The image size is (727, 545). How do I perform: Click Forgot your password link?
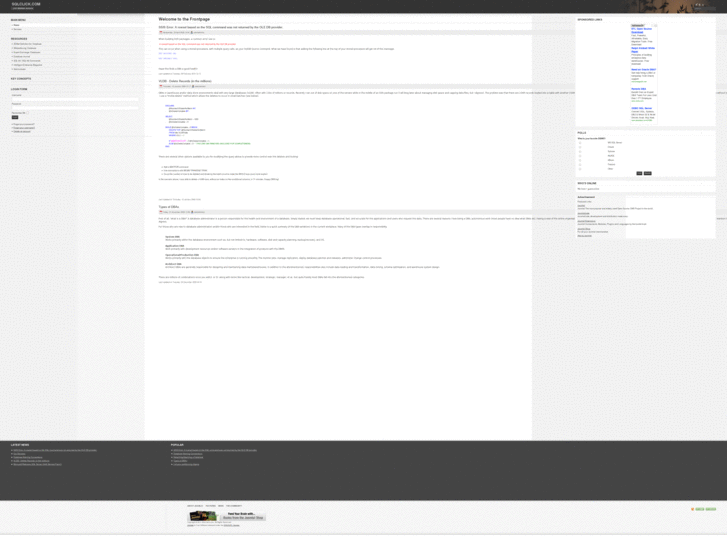(x=24, y=124)
